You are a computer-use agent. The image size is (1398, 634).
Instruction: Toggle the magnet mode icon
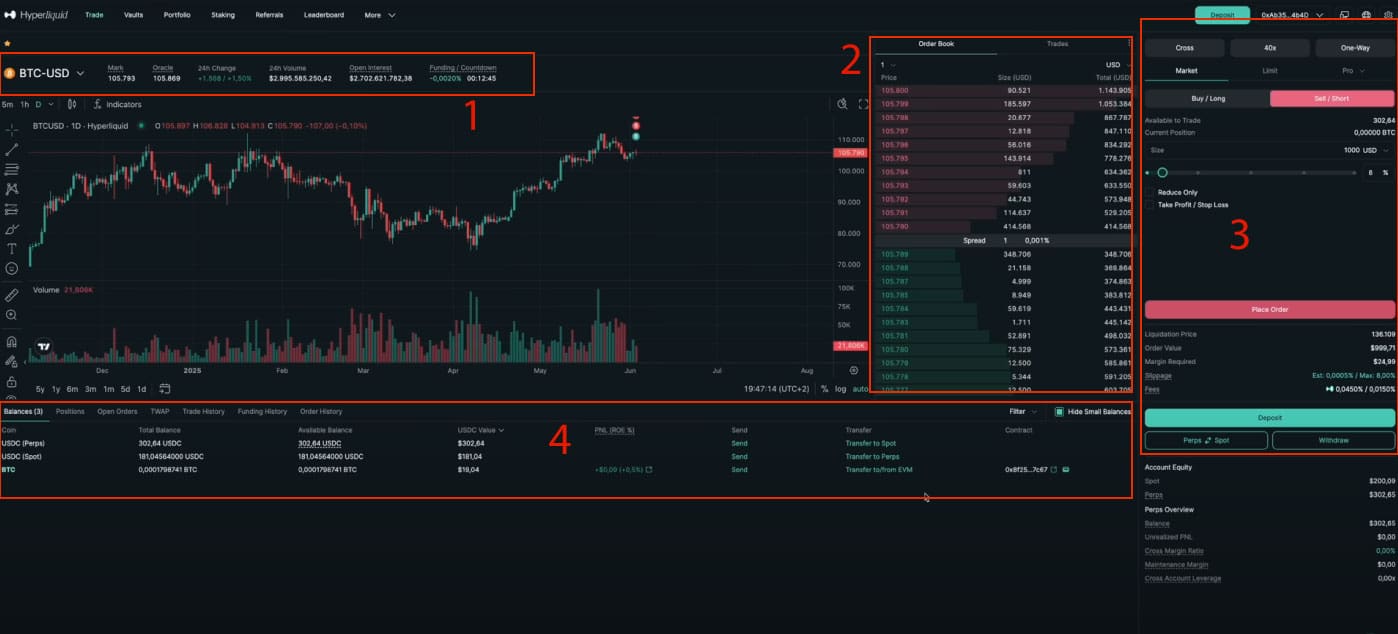point(11,342)
